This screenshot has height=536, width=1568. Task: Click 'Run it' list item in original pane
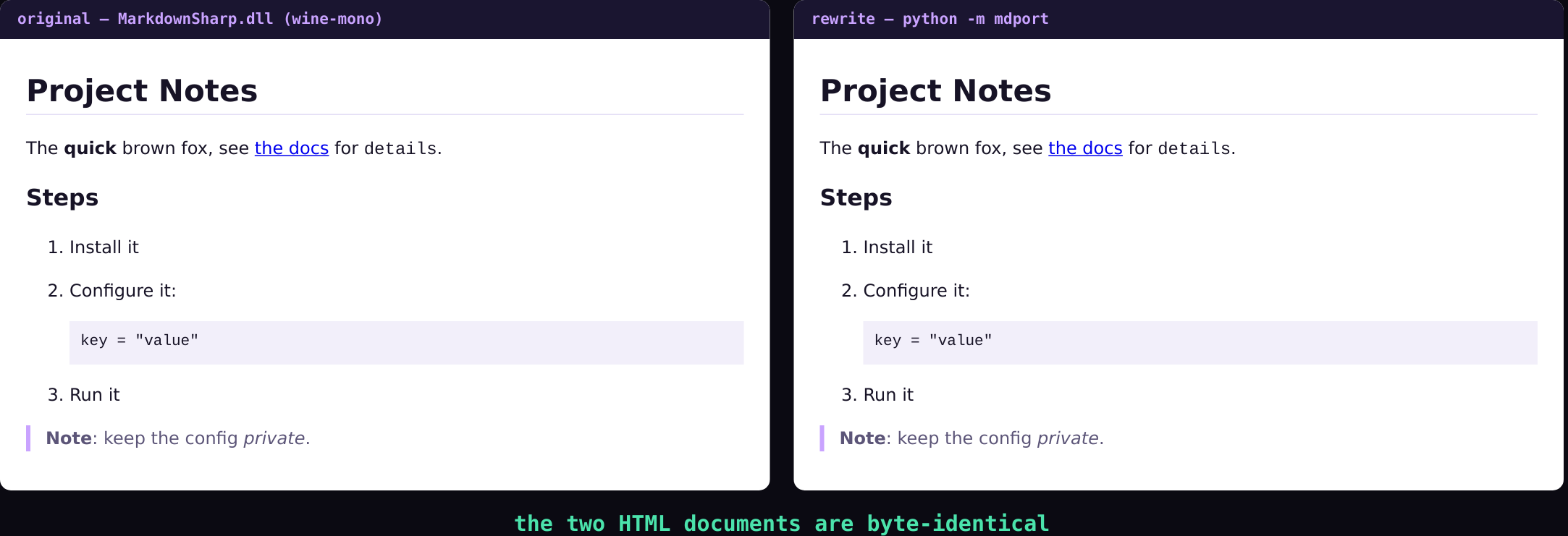95,395
